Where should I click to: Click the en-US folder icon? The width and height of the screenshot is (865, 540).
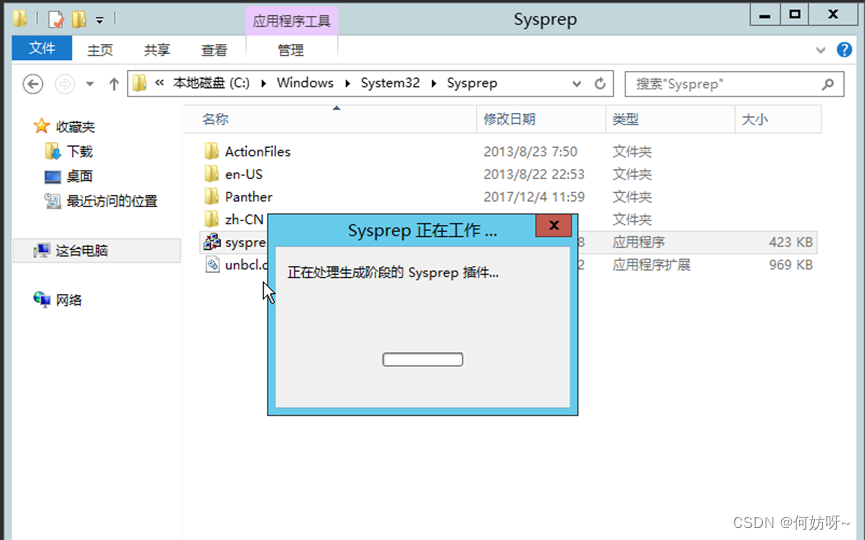(211, 174)
